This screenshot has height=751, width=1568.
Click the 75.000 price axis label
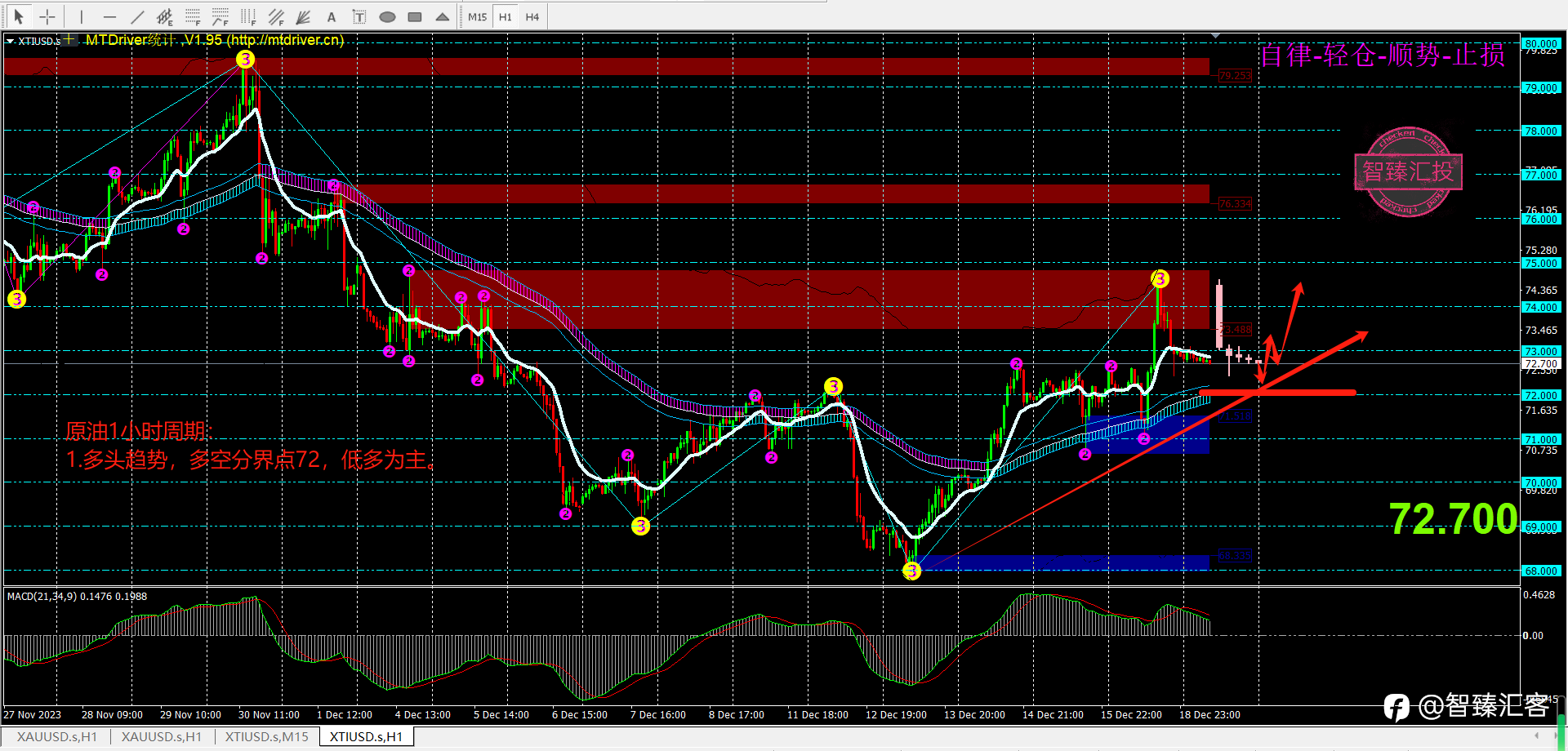click(x=1541, y=263)
